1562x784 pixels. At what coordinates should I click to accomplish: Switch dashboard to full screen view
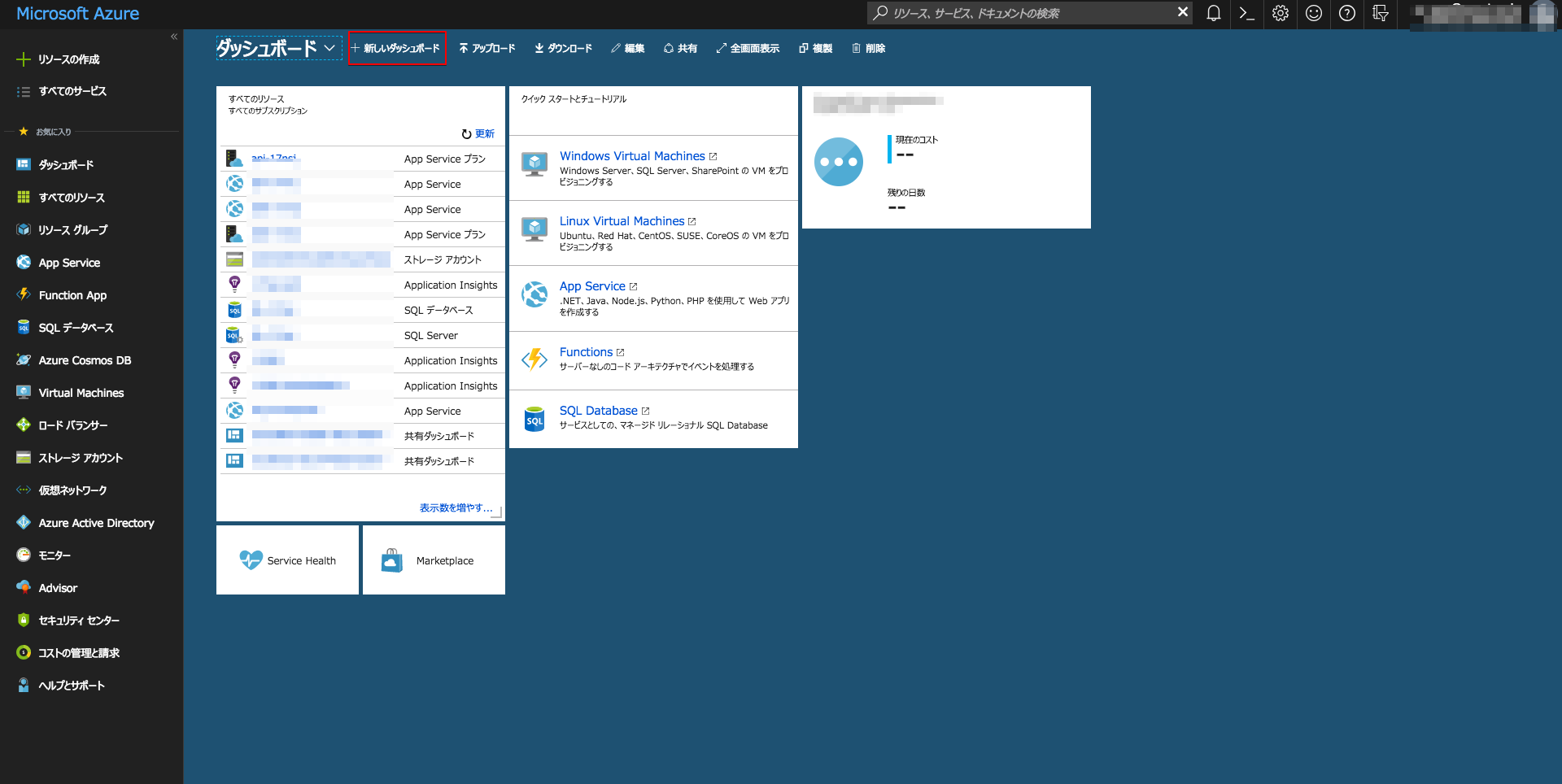748,49
